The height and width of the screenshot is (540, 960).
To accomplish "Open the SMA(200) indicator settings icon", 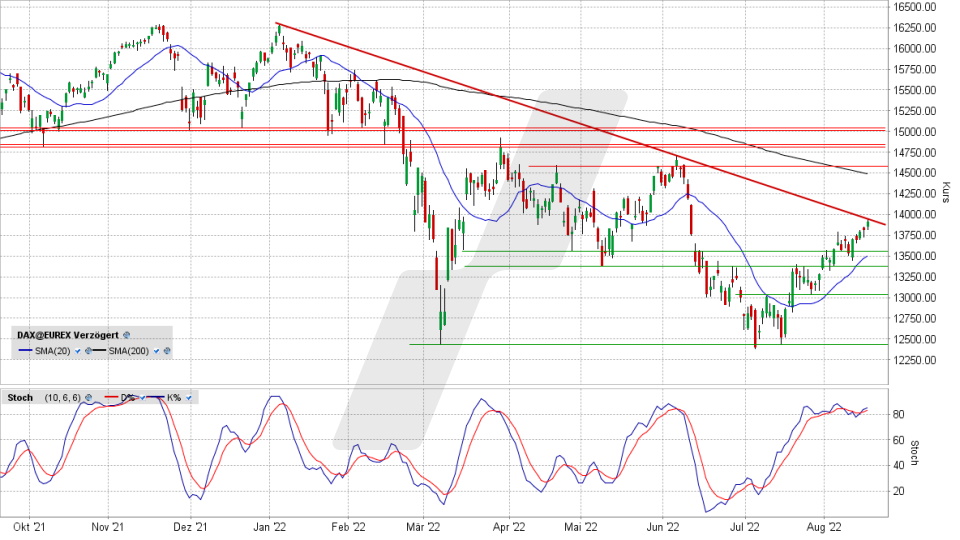I will pyautogui.click(x=167, y=351).
